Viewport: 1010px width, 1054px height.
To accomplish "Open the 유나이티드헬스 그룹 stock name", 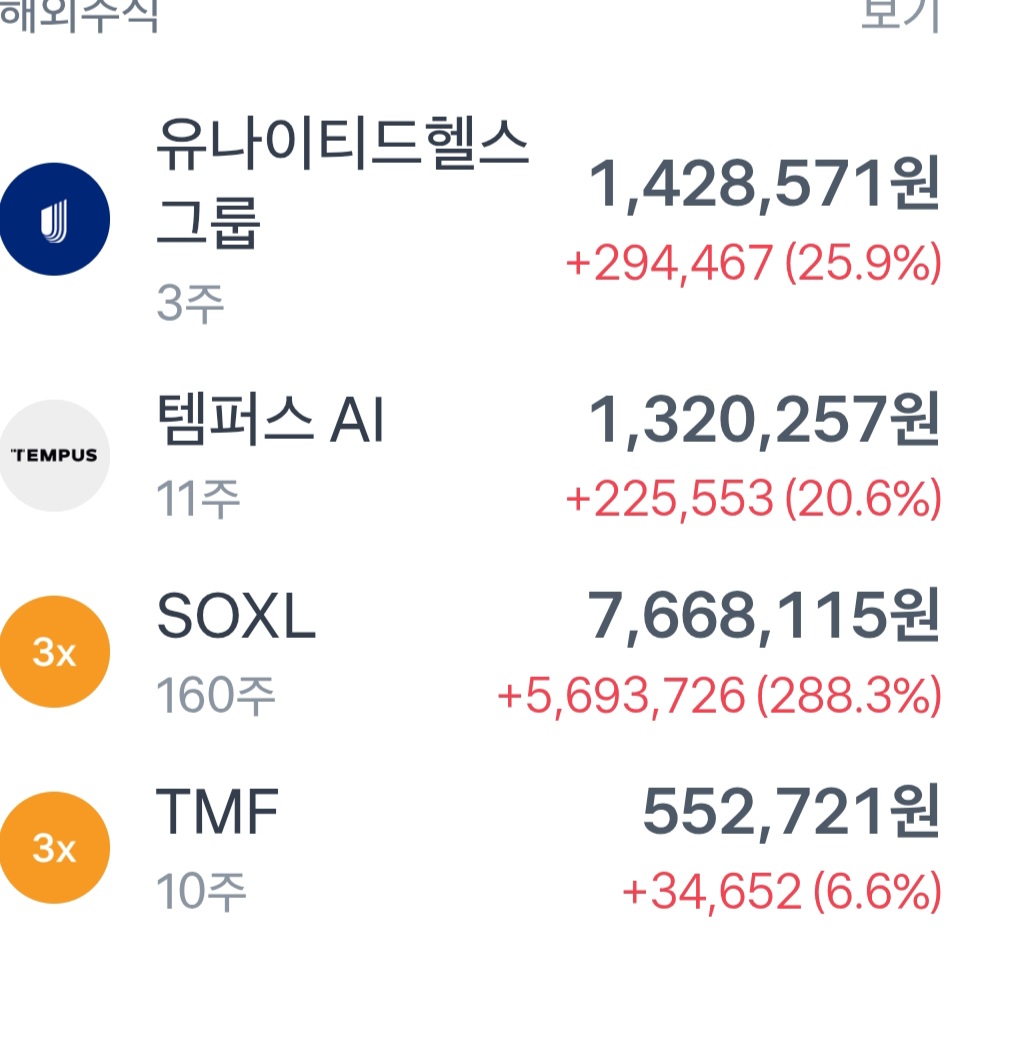I will pos(342,183).
